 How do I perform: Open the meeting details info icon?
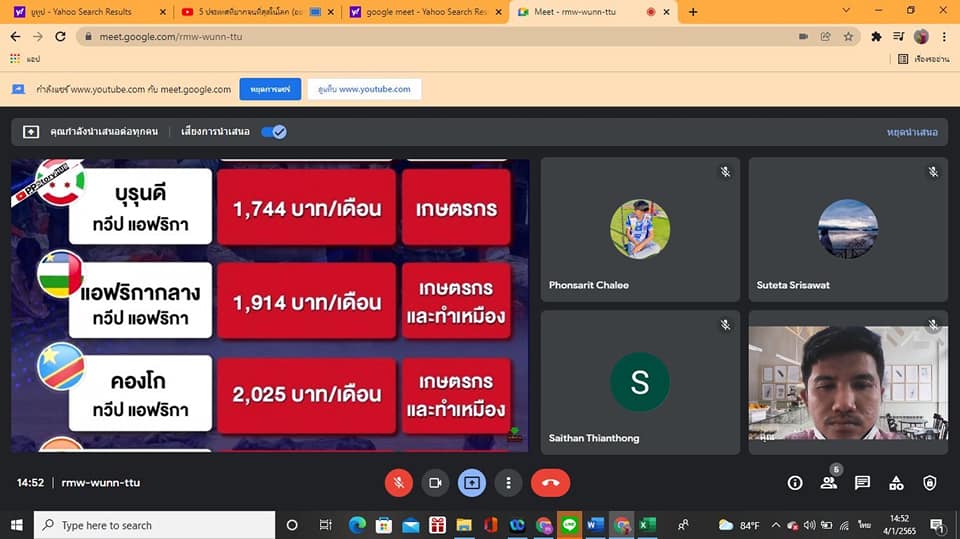[x=795, y=483]
